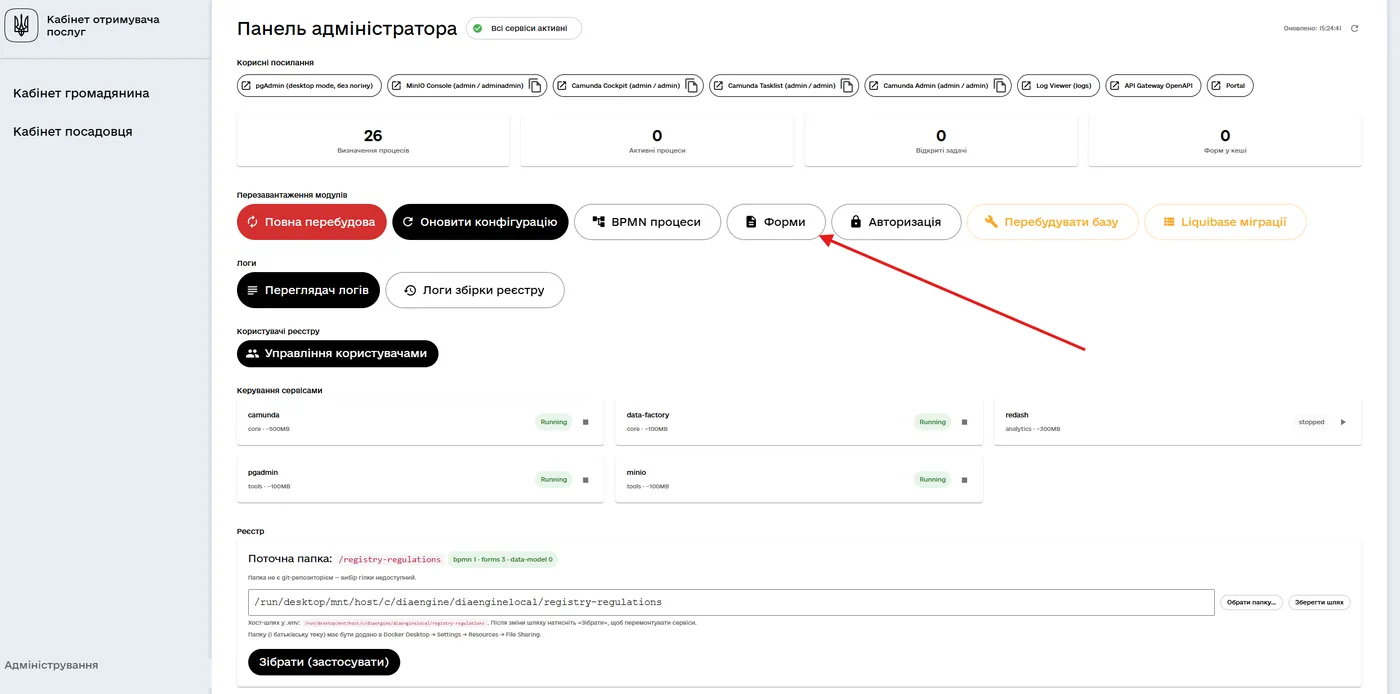The image size is (1400, 694).
Task: Stop the pgadmin service
Action: click(x=586, y=480)
